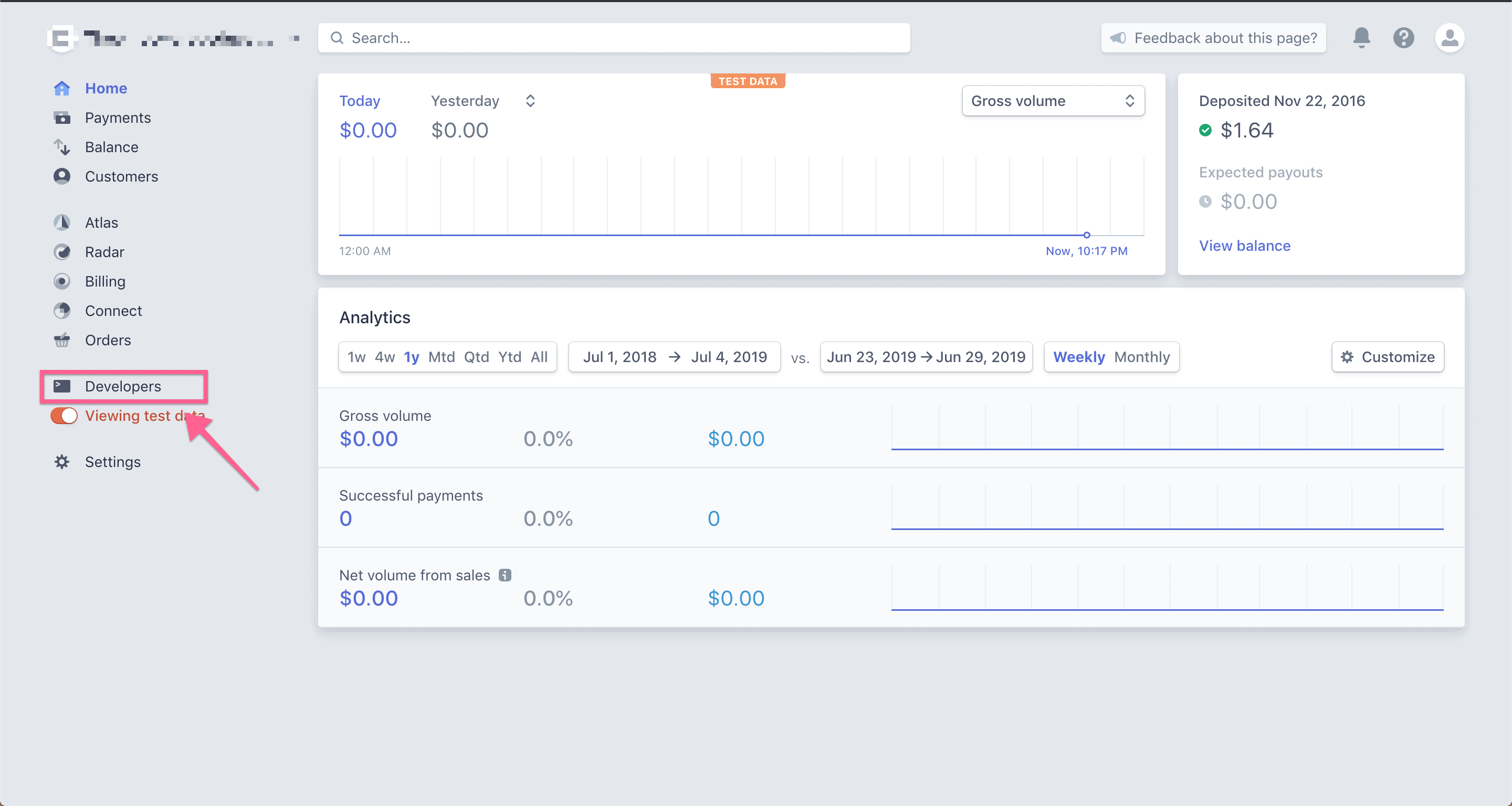Select the 1y range tab
Screen dimensions: 1512x806
pyautogui.click(x=412, y=357)
